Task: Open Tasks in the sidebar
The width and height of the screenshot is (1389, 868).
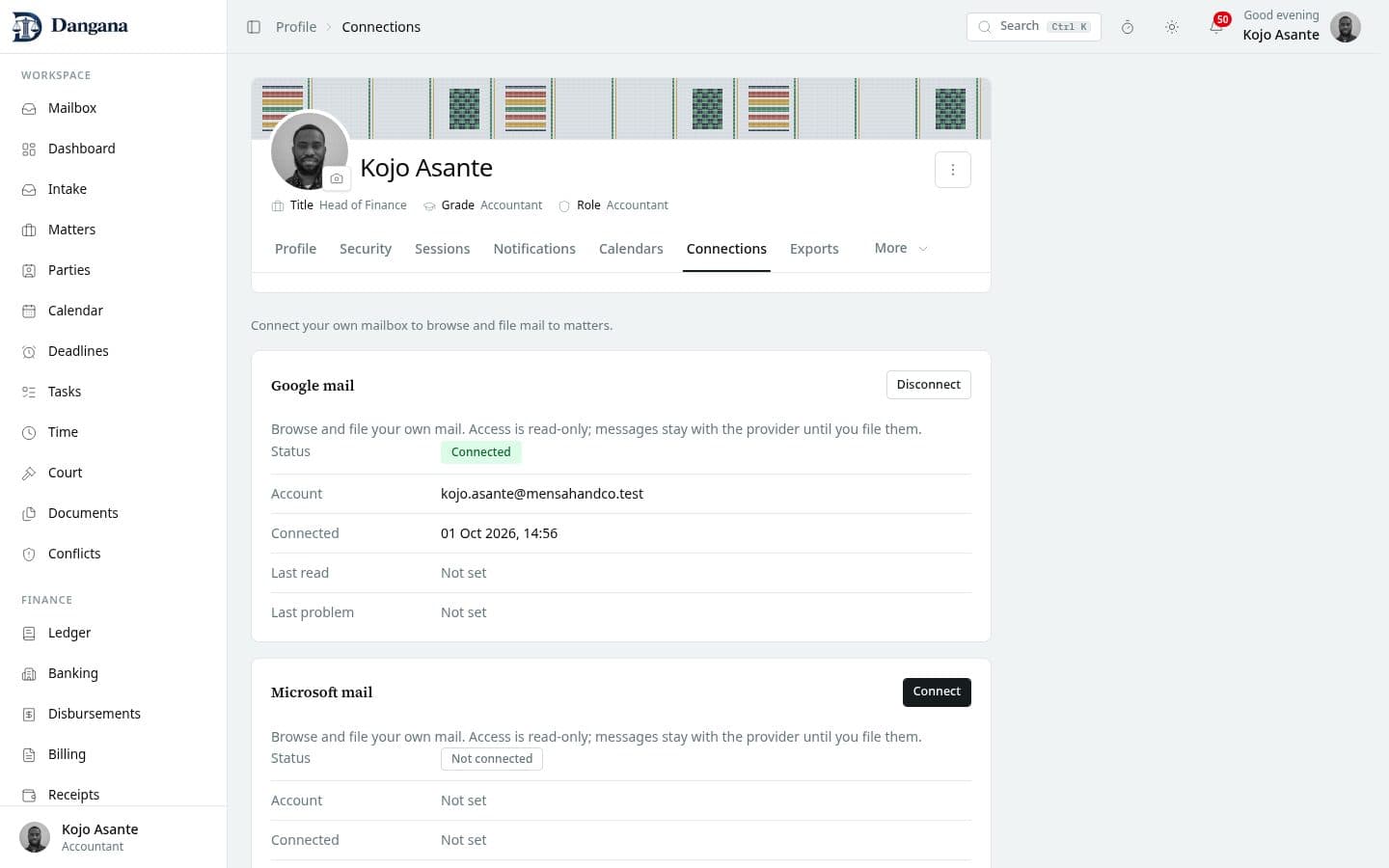Action: coord(114,392)
